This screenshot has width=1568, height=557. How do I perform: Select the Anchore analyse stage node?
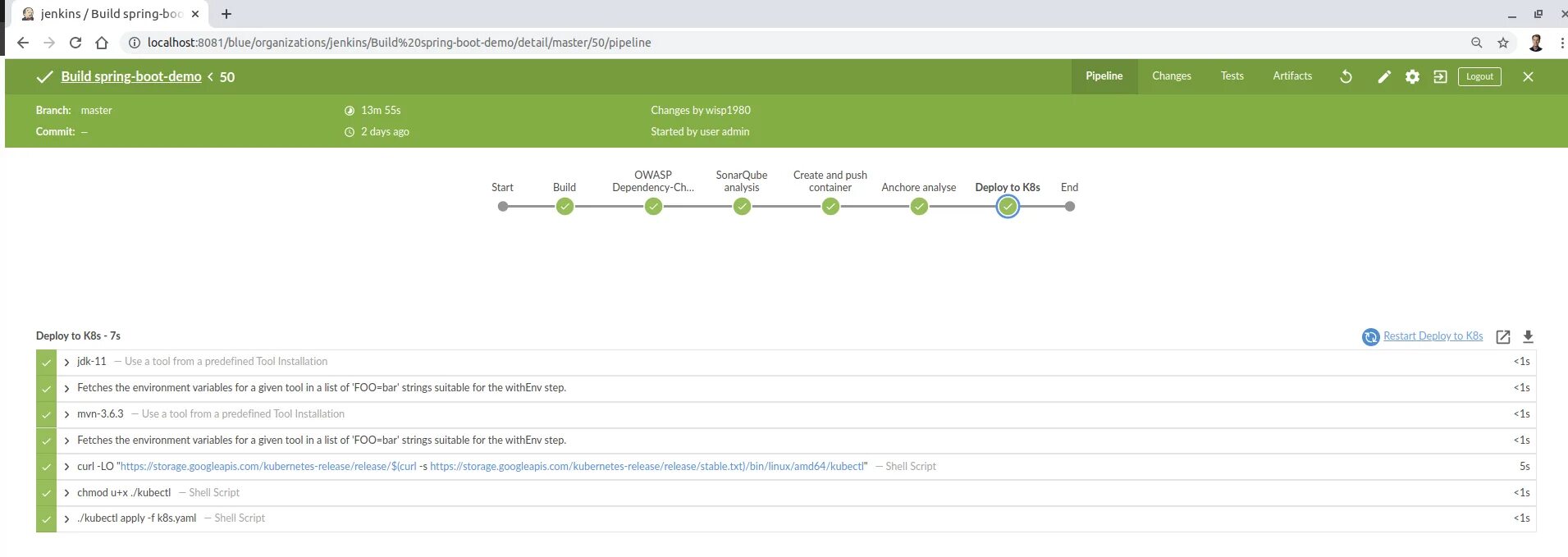click(x=919, y=207)
